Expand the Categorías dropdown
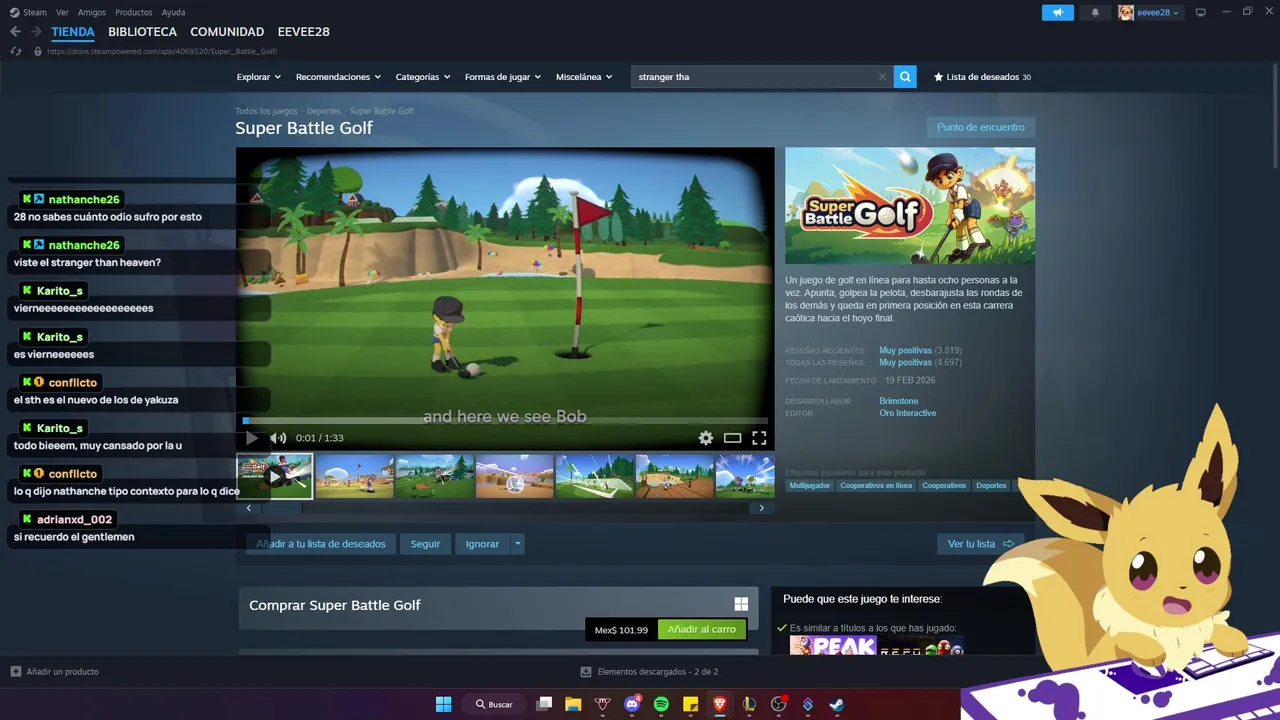This screenshot has height=720, width=1280. pyautogui.click(x=423, y=77)
